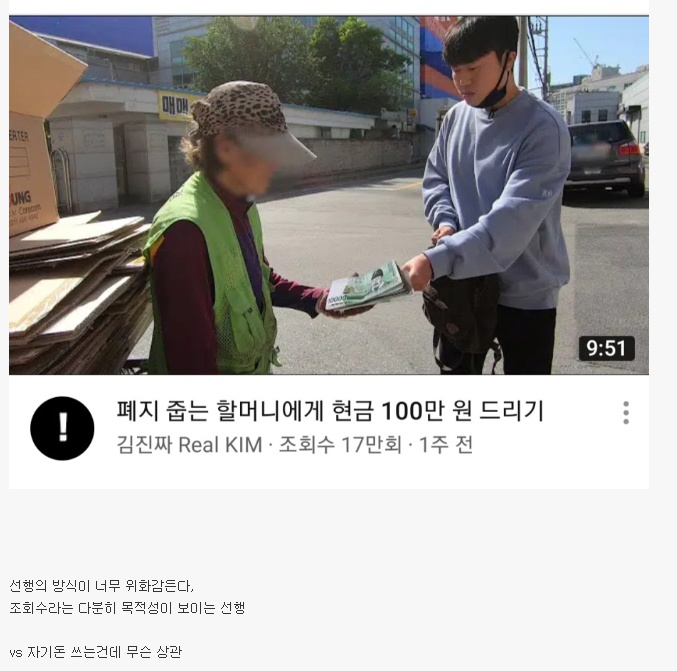Click the stacked flattened cardboard in thumbnail
The height and width of the screenshot is (671, 677).
tap(78, 294)
